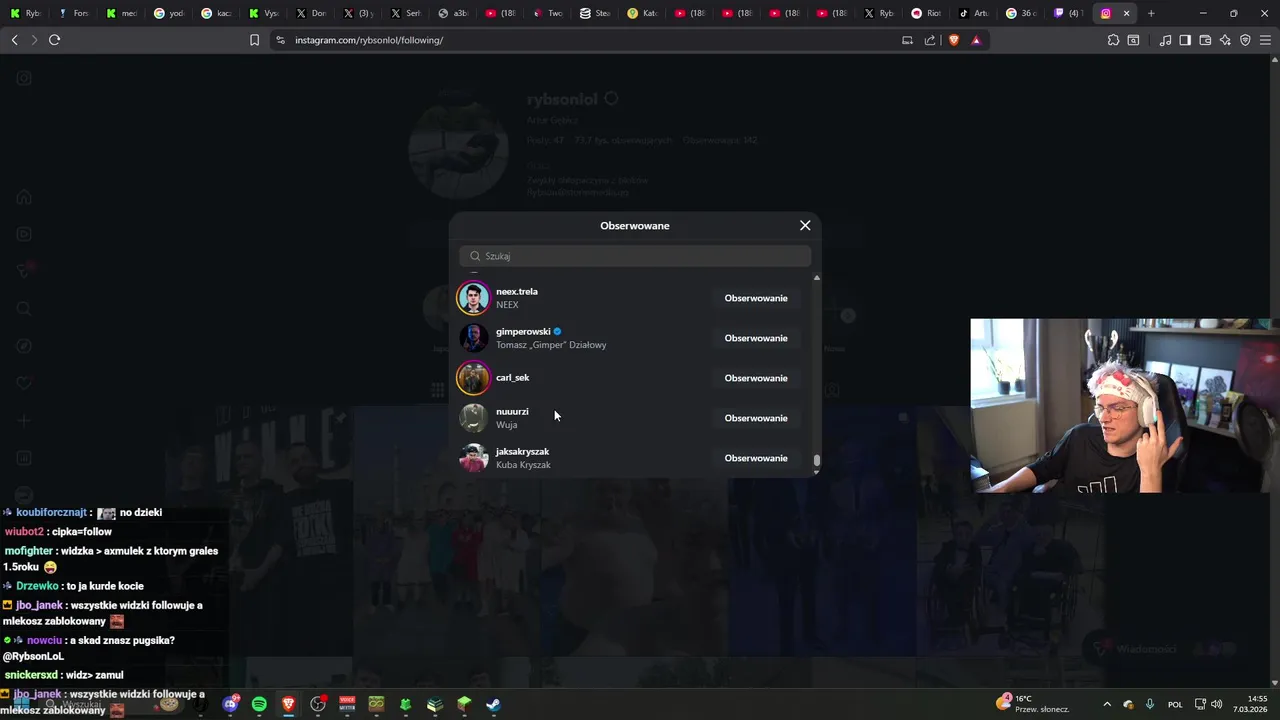Switch to the Serl tab

pos(405,13)
